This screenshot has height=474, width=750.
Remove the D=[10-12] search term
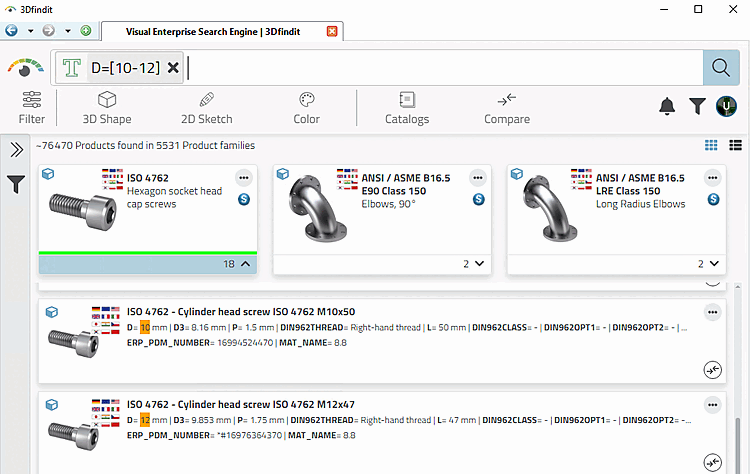point(173,68)
